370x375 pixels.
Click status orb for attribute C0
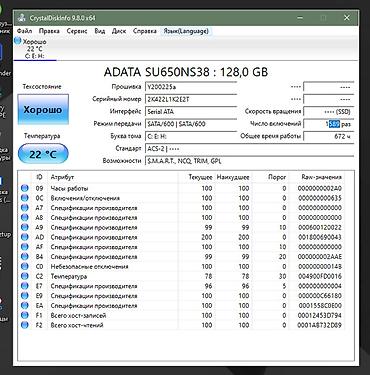pyautogui.click(x=25, y=266)
